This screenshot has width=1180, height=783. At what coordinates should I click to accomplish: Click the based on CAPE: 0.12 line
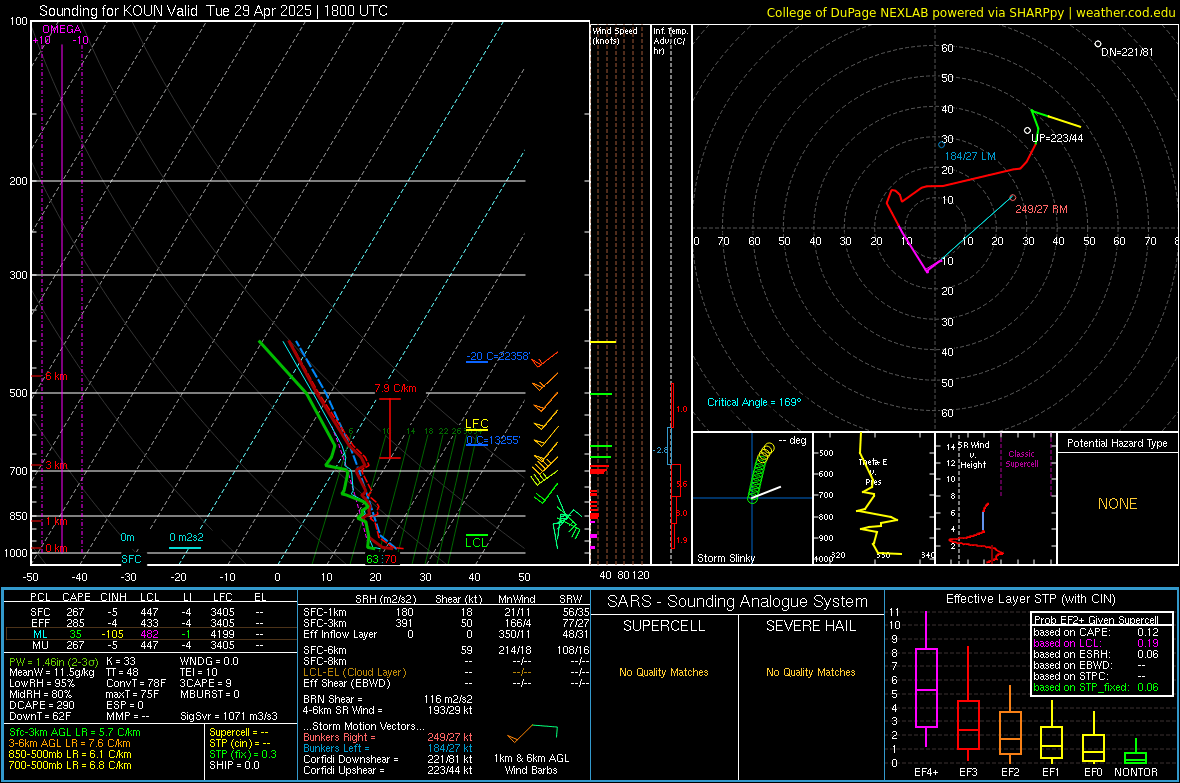pyautogui.click(x=1096, y=632)
